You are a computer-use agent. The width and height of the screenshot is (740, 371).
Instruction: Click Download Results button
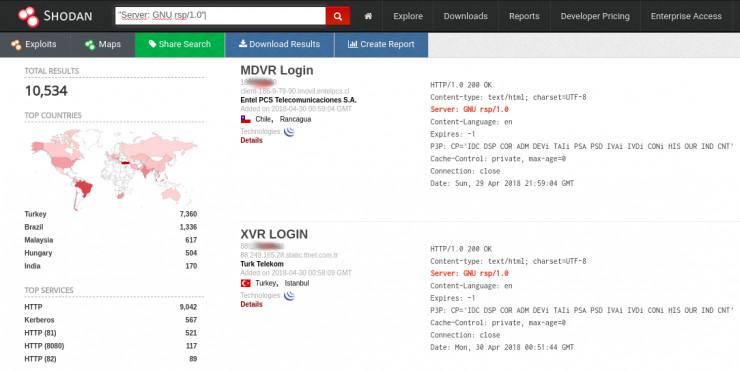tap(279, 44)
